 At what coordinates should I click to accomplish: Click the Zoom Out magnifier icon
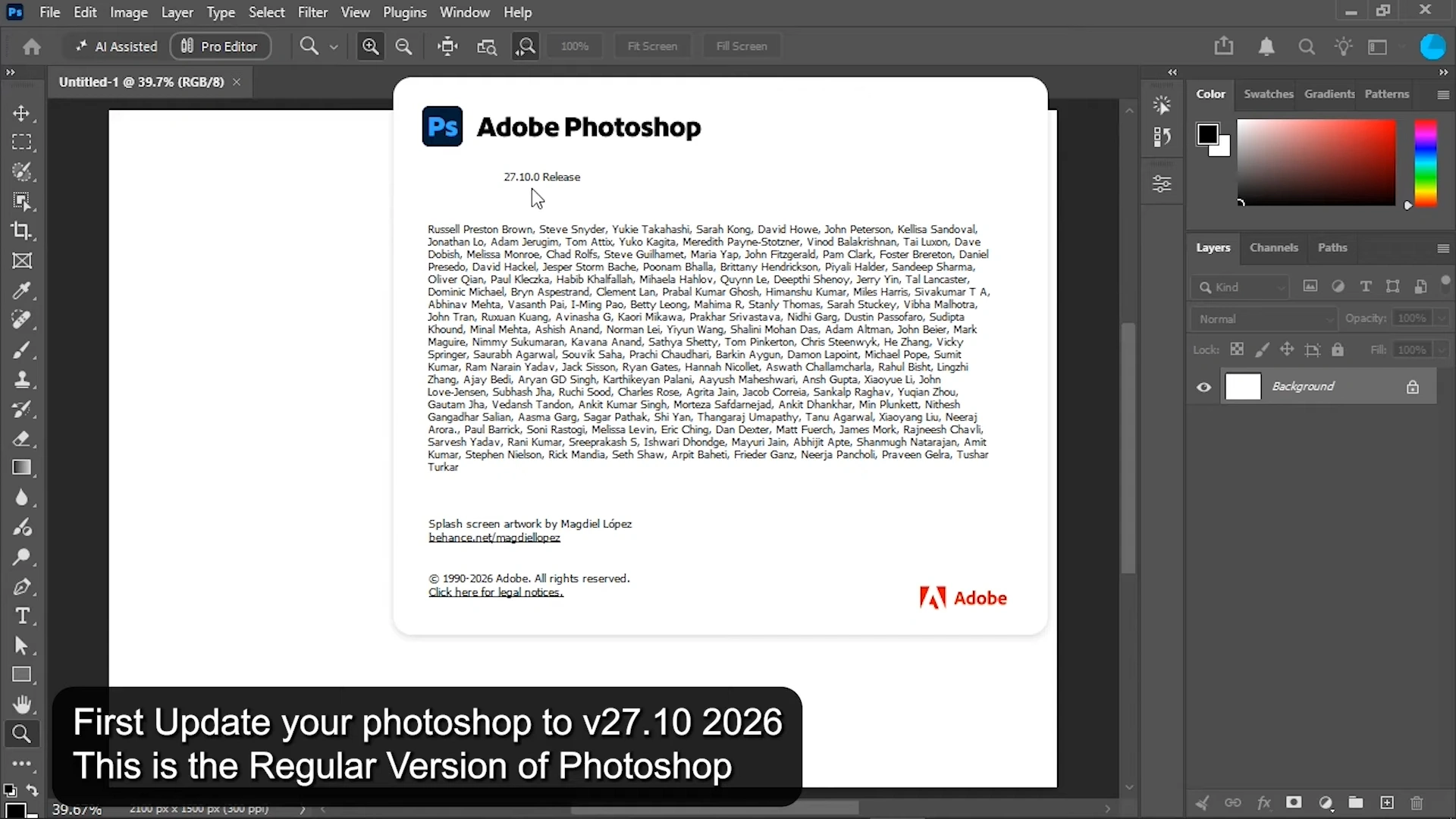[404, 46]
